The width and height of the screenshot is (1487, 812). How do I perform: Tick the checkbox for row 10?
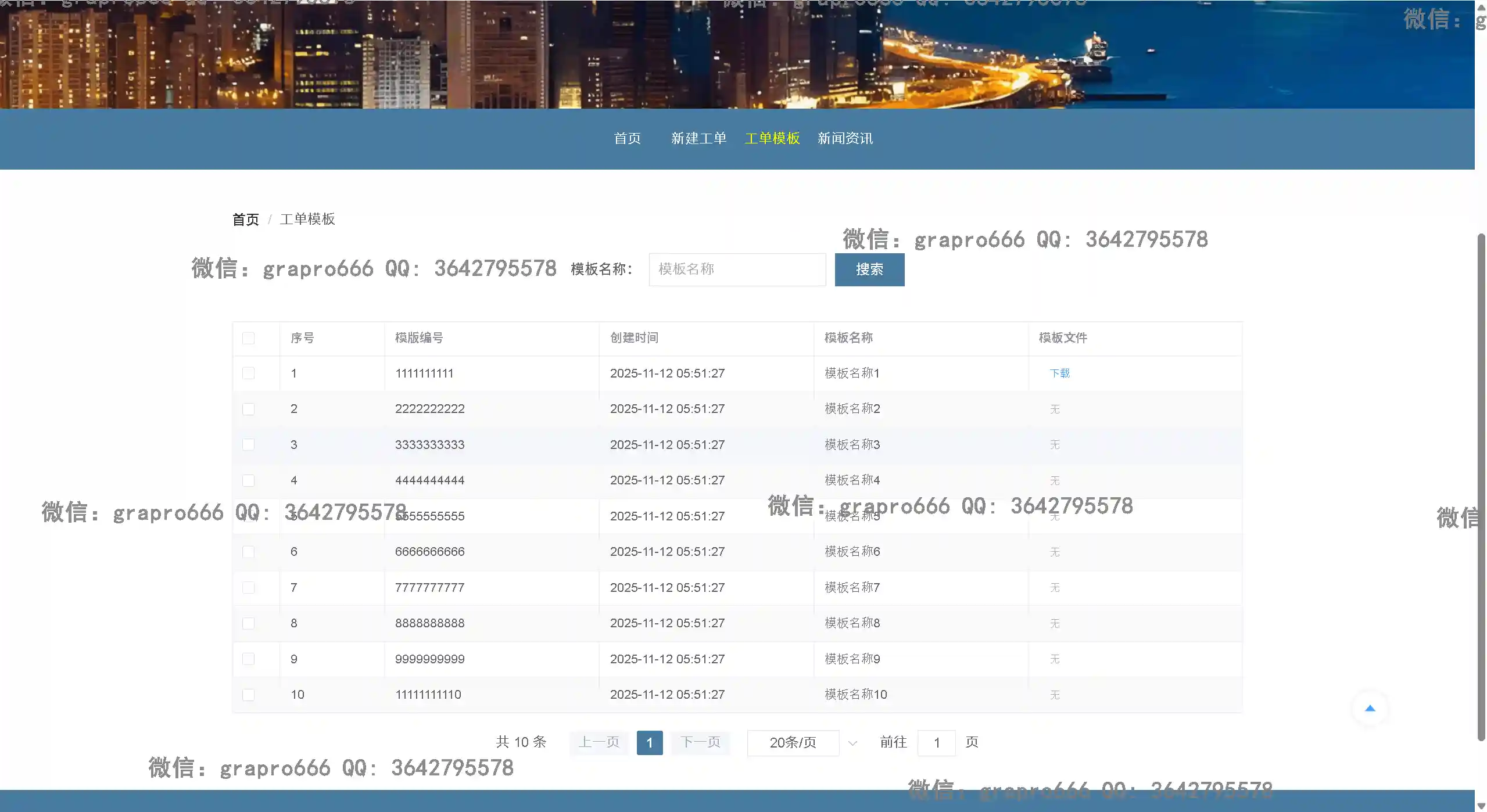pyautogui.click(x=248, y=695)
